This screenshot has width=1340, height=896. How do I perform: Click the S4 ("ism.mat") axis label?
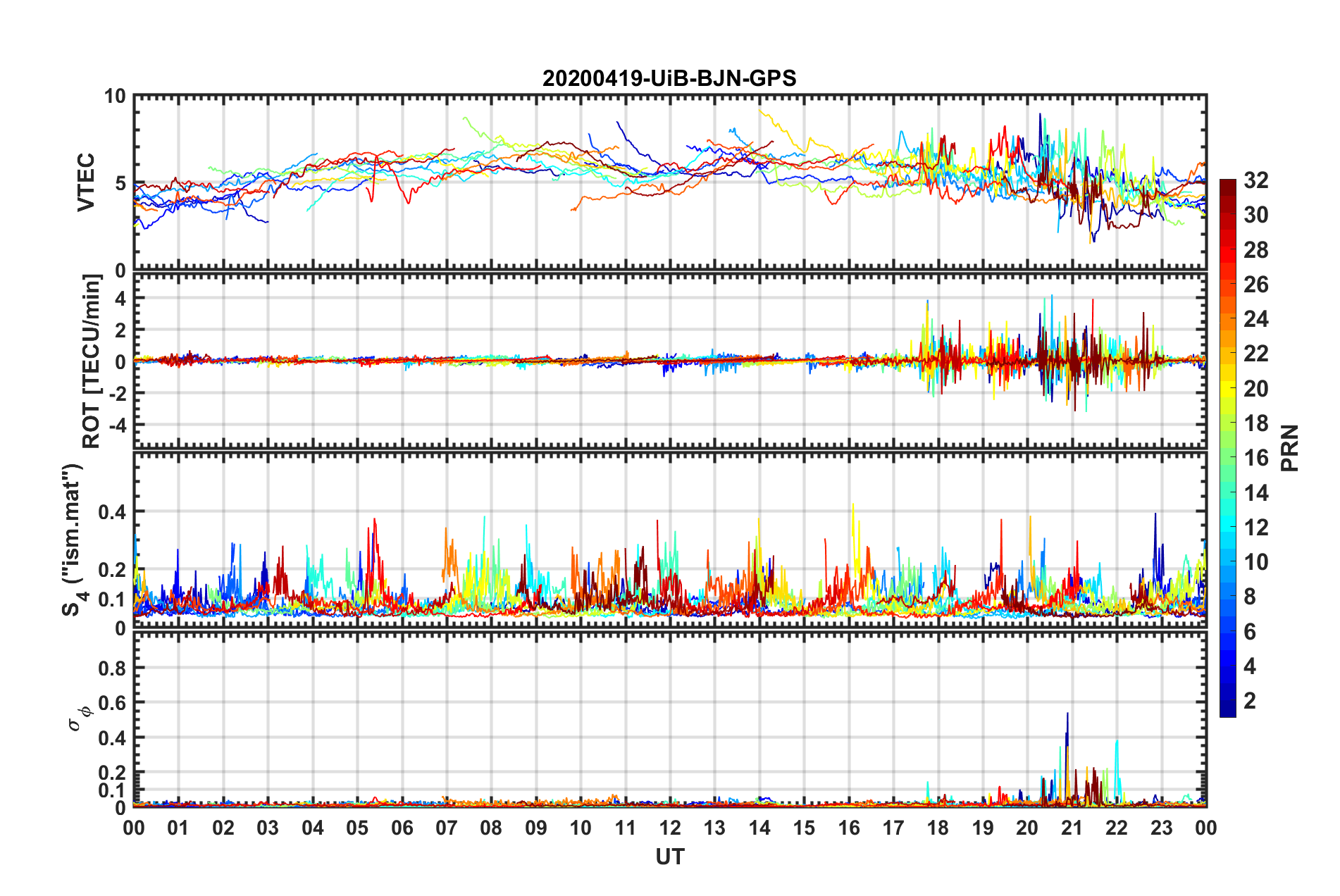click(x=73, y=540)
